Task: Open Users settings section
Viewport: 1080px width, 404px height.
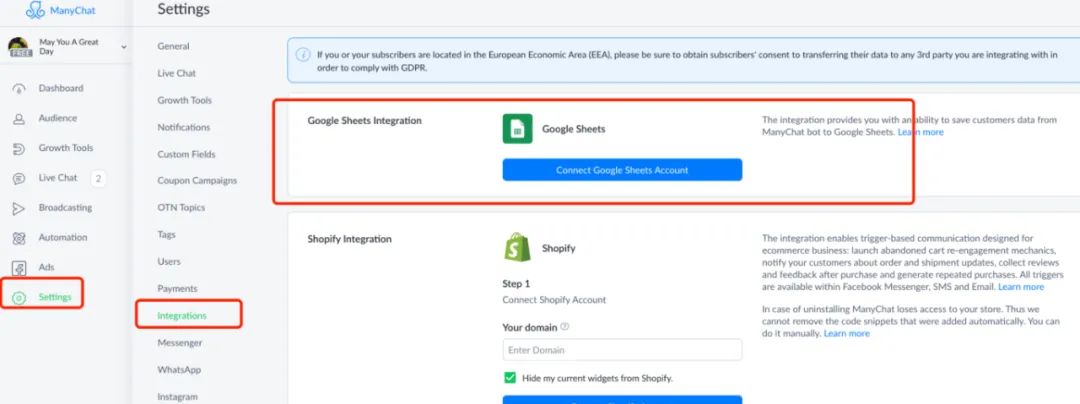Action: (x=169, y=262)
